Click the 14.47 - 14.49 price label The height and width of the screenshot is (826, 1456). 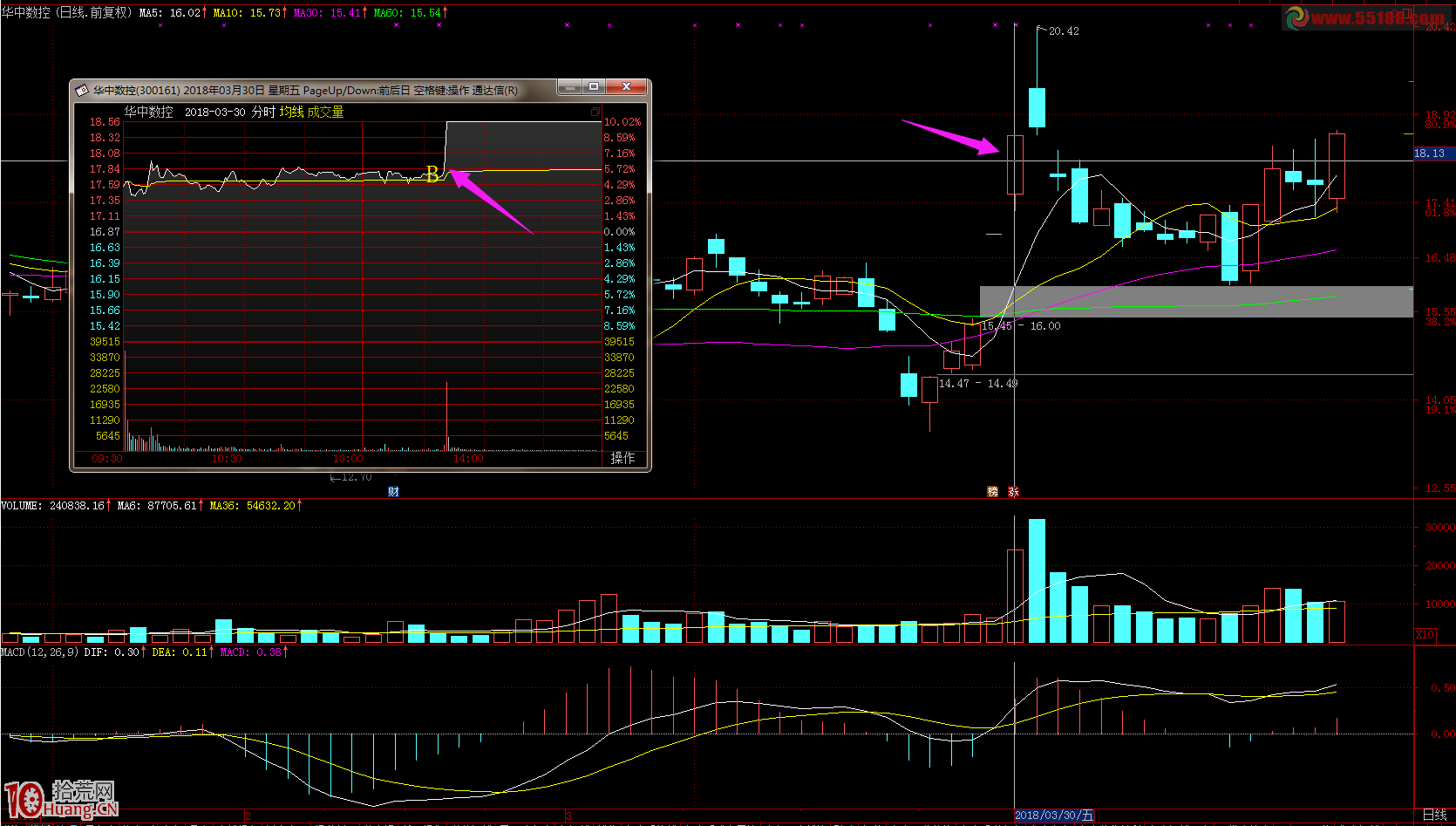point(978,383)
